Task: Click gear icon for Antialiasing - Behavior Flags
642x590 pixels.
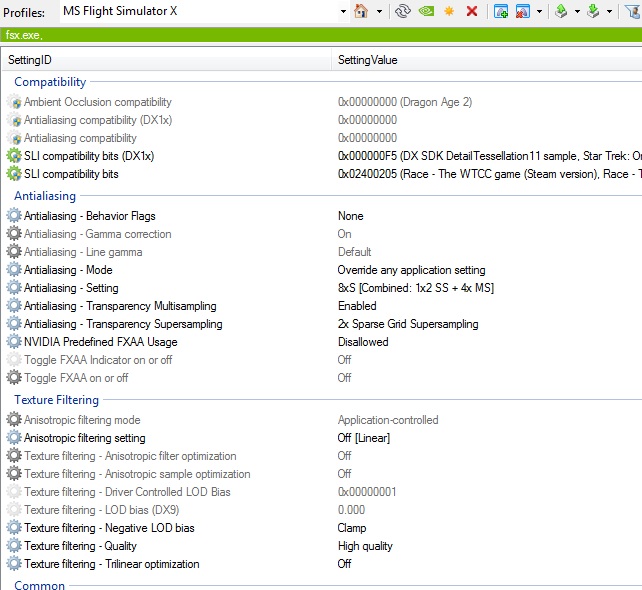Action: pos(14,215)
